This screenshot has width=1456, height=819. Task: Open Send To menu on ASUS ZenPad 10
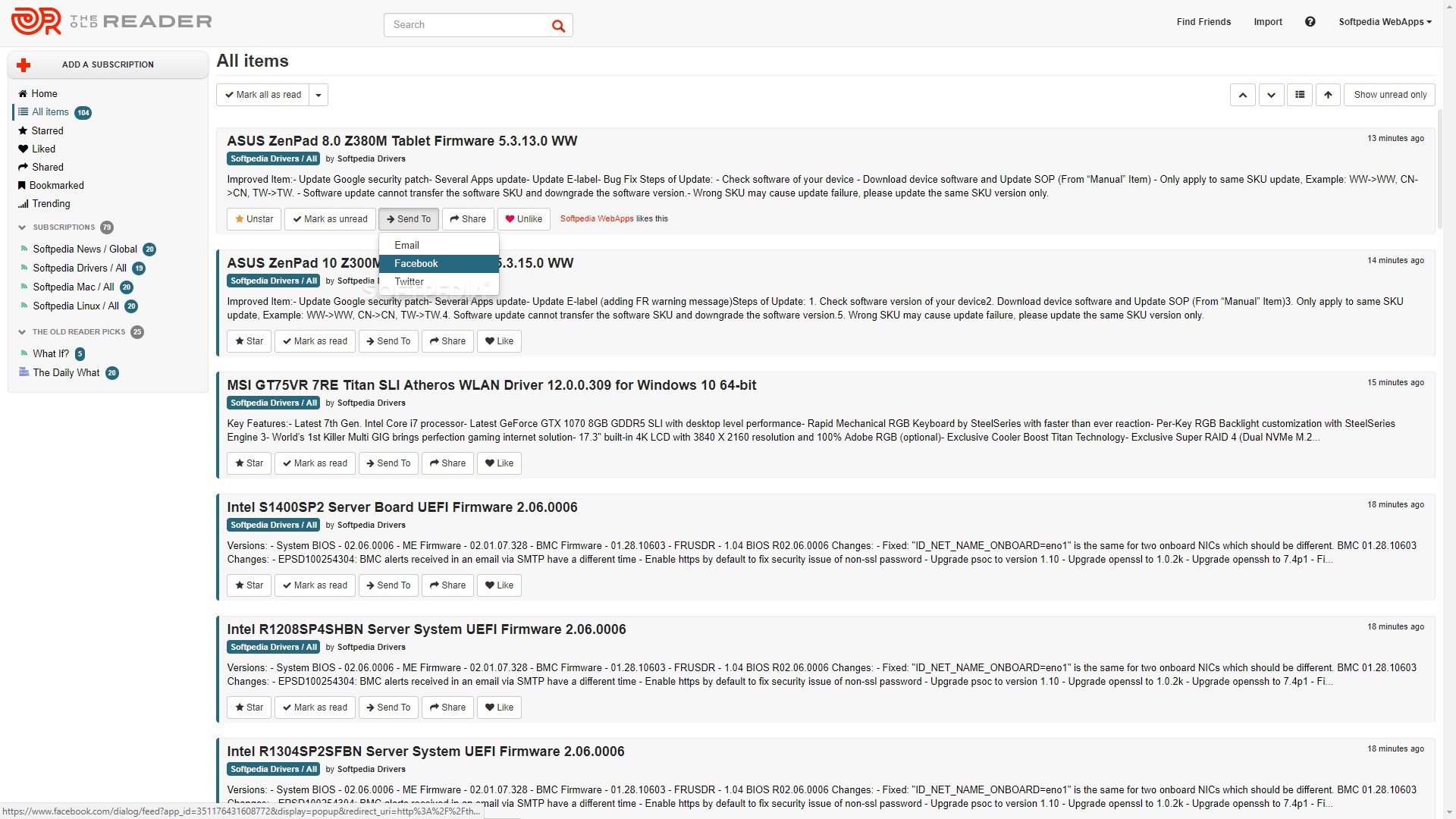[388, 341]
